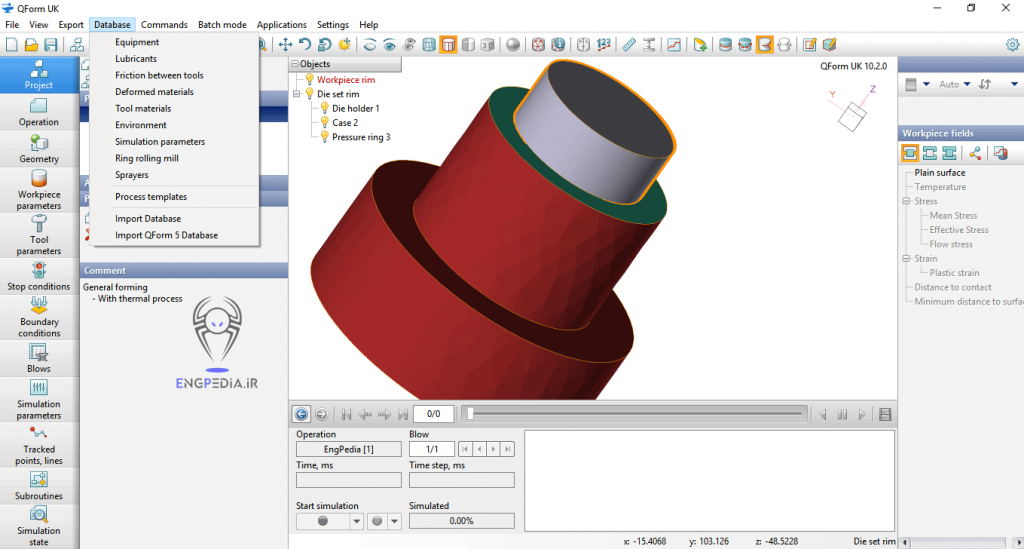Click the Blow number 1/1 field

432,450
